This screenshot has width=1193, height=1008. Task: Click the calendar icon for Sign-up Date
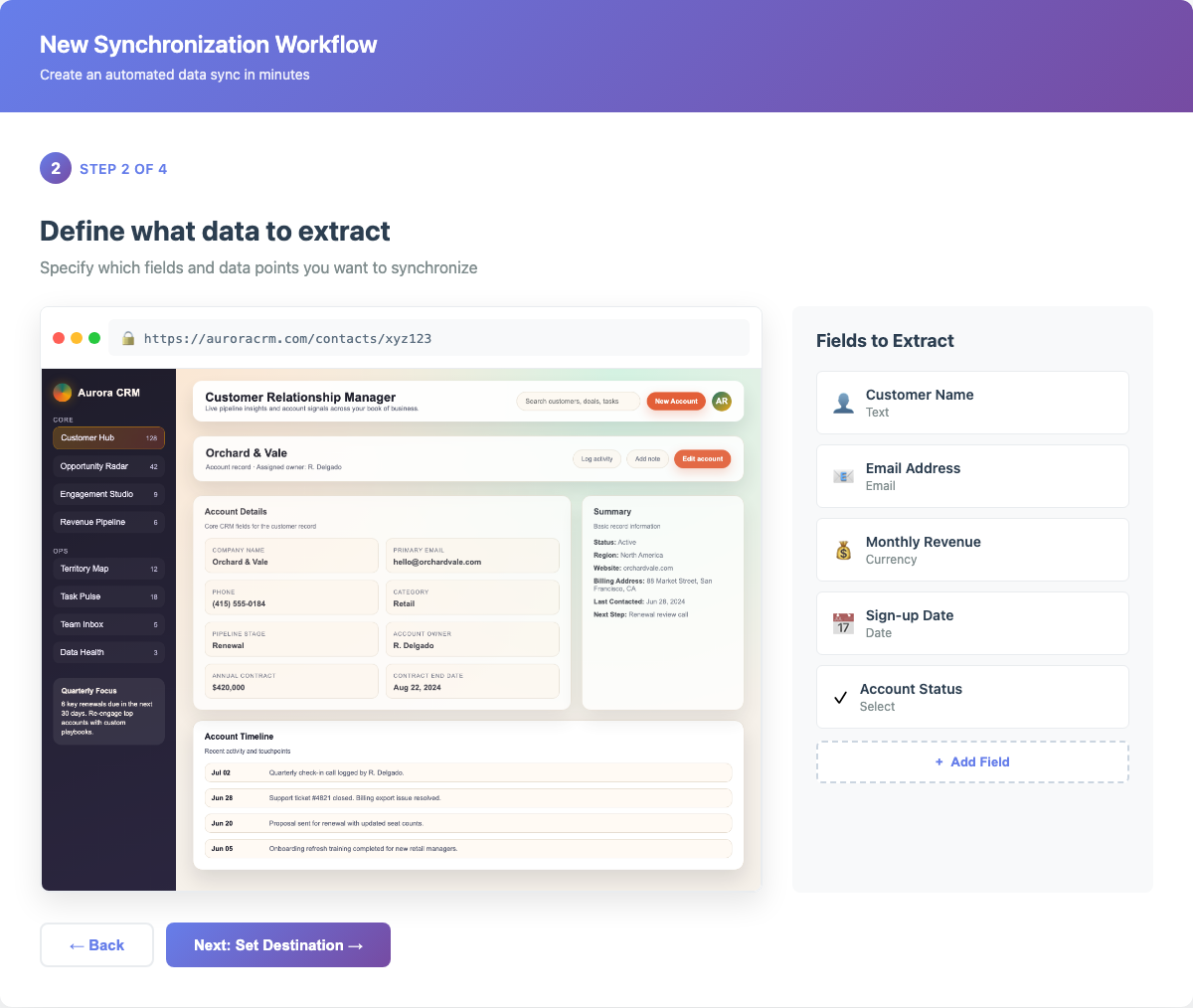[843, 623]
